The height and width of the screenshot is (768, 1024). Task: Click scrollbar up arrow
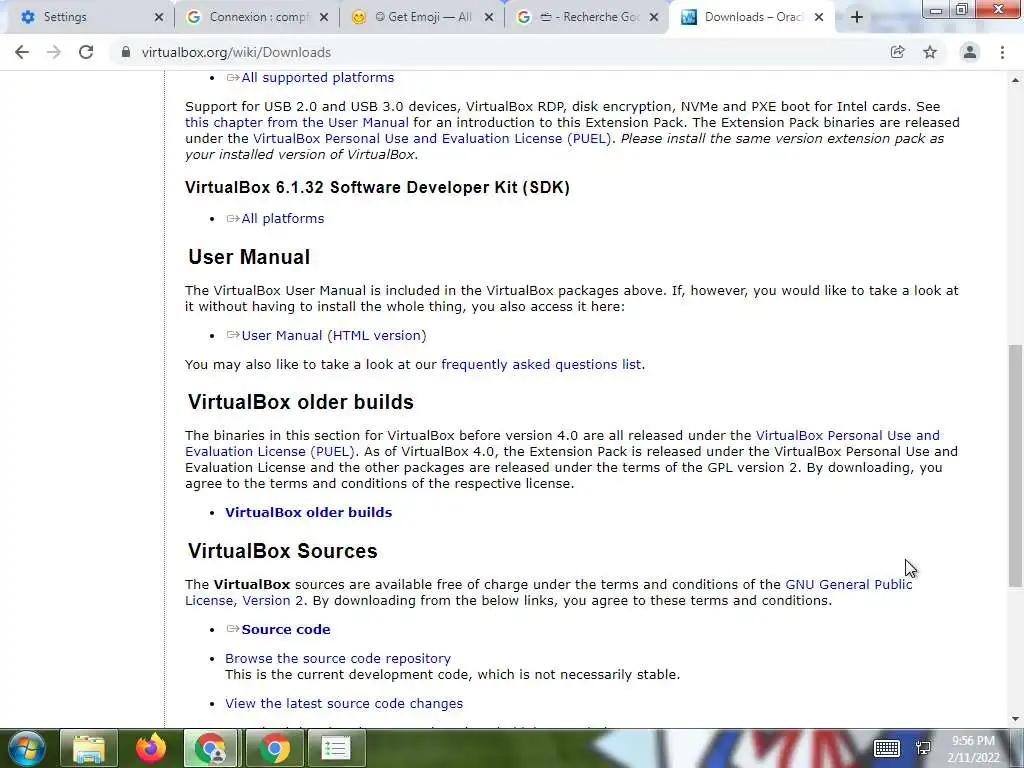pos(1015,80)
